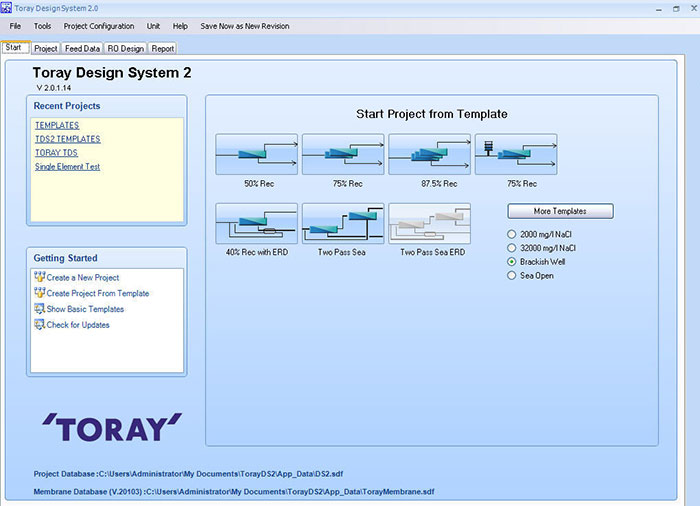700x506 pixels.
Task: Click the Membrane Database path text
Action: [x=234, y=492]
